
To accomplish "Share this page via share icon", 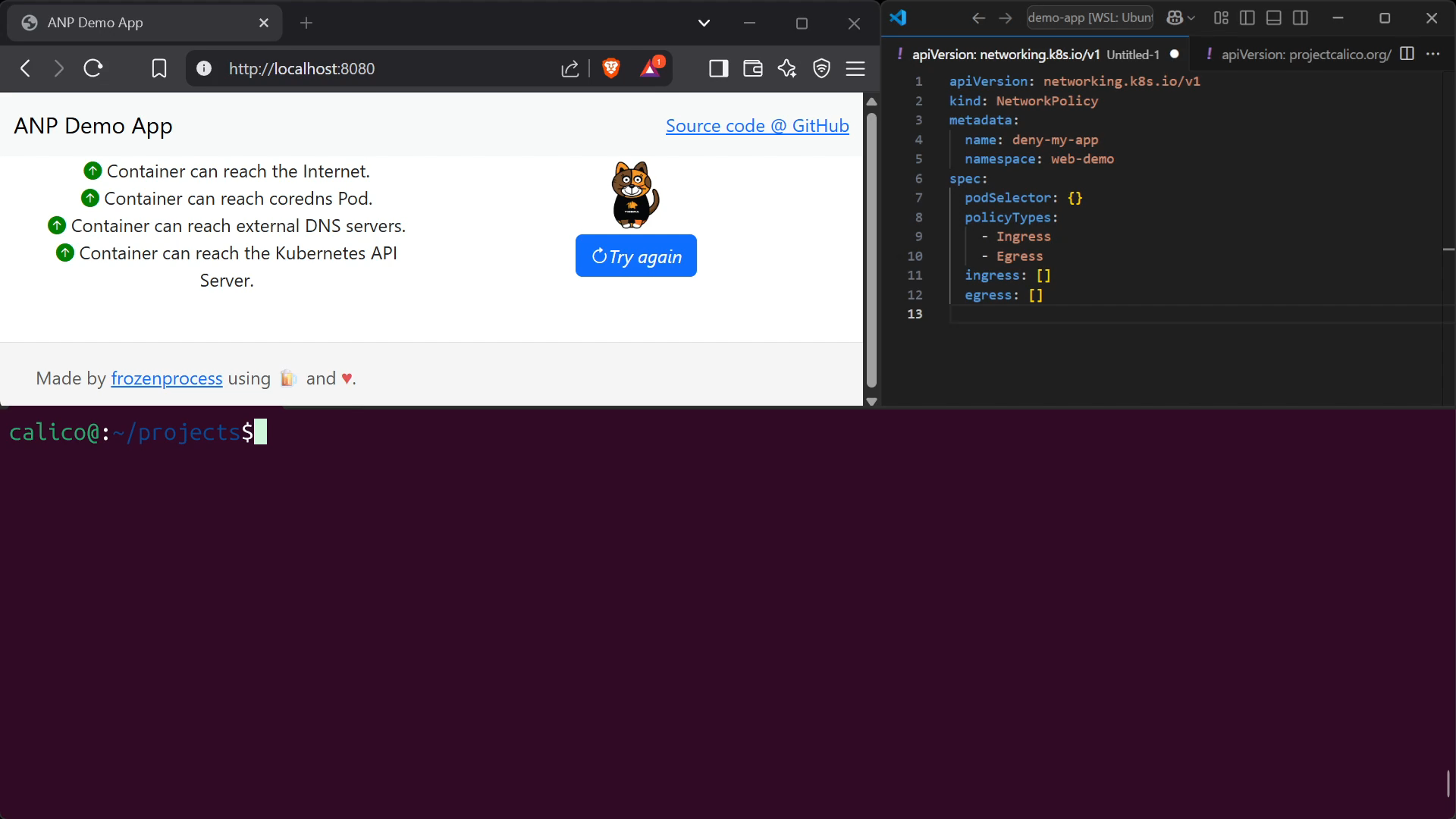I will point(570,69).
